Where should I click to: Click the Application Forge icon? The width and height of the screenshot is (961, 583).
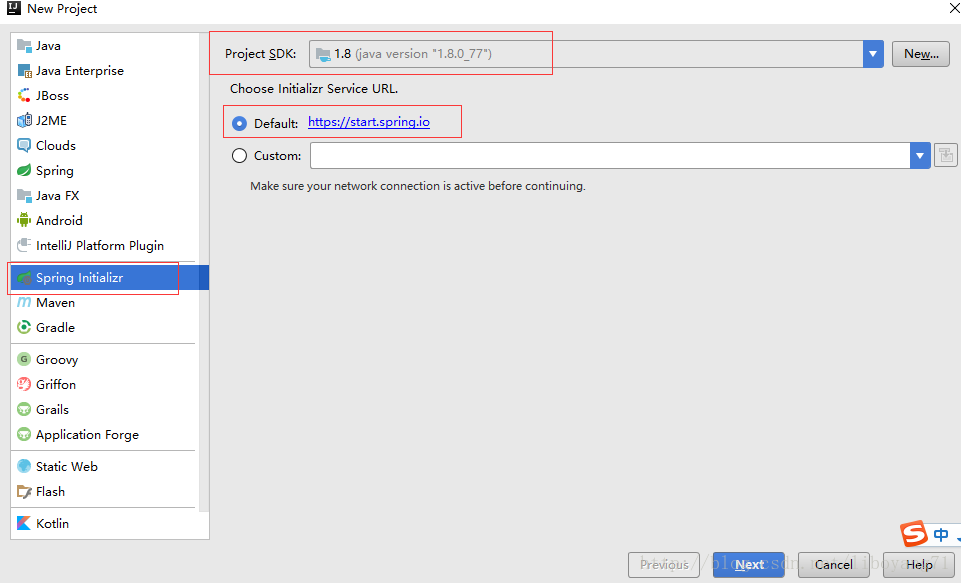point(24,435)
